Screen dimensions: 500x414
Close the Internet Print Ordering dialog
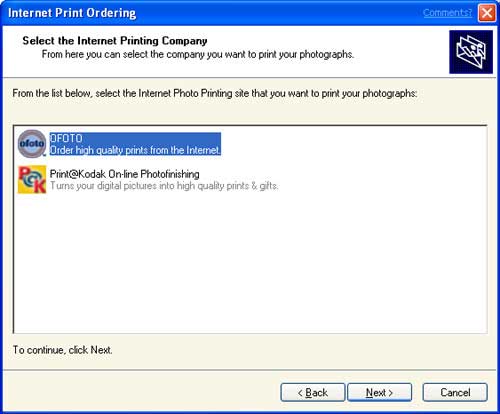coord(487,13)
